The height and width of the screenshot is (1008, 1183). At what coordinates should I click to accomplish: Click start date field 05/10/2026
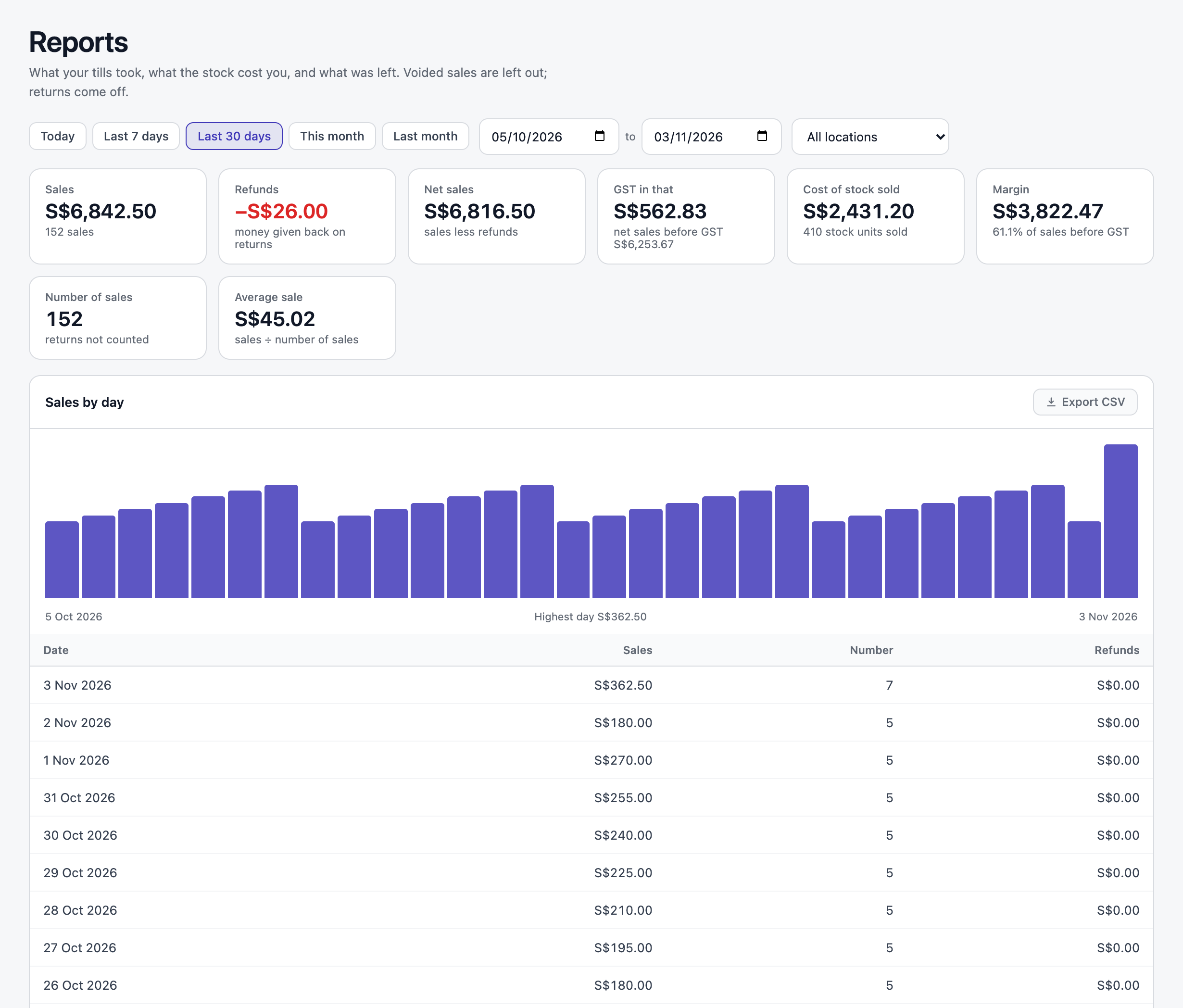tap(549, 137)
